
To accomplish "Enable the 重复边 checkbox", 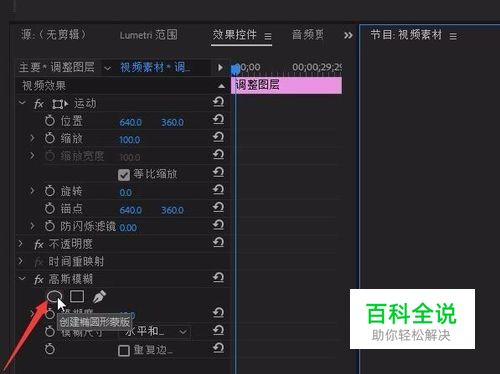I will (x=124, y=351).
